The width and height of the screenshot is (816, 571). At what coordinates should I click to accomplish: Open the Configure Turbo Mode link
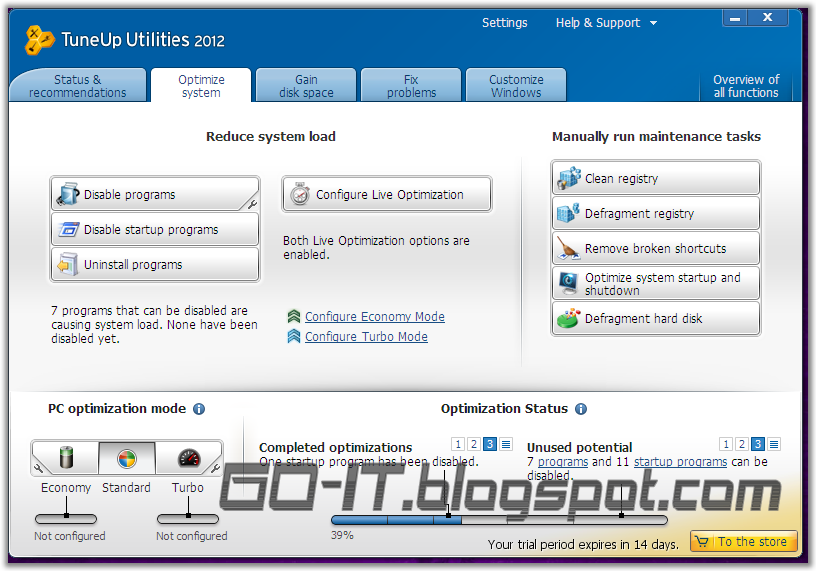(x=366, y=337)
